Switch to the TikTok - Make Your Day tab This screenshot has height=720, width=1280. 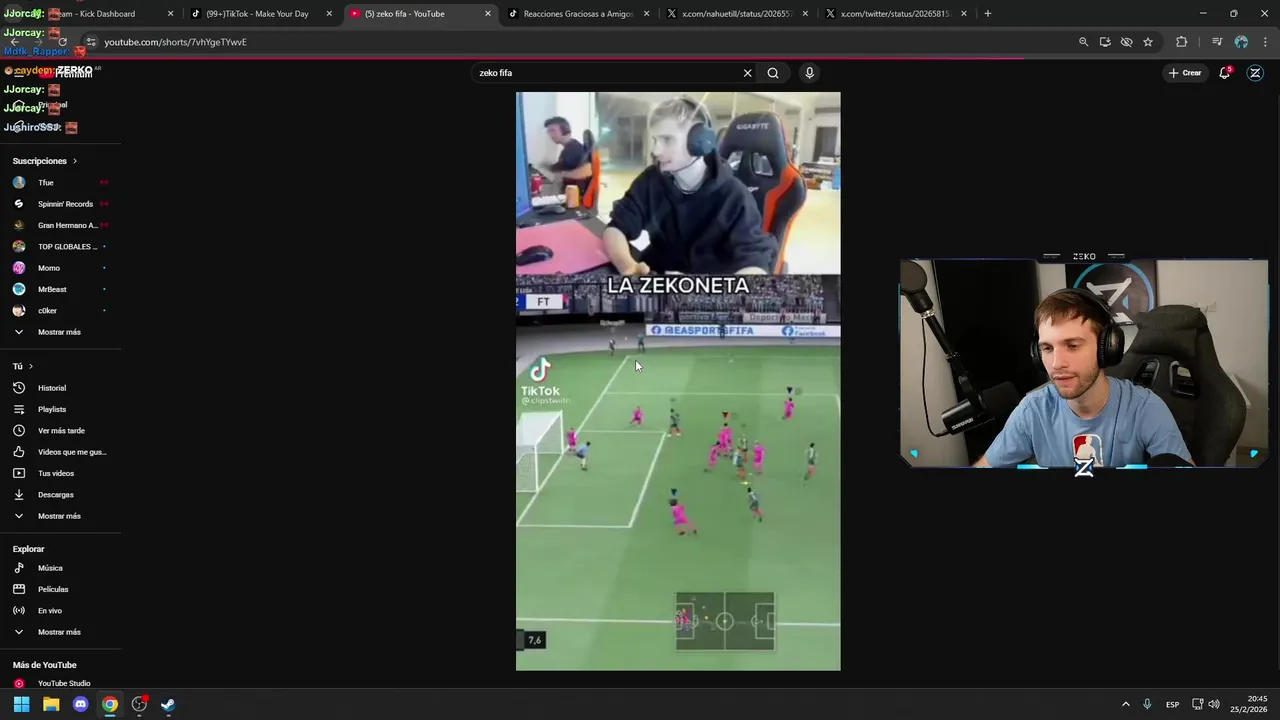point(257,14)
